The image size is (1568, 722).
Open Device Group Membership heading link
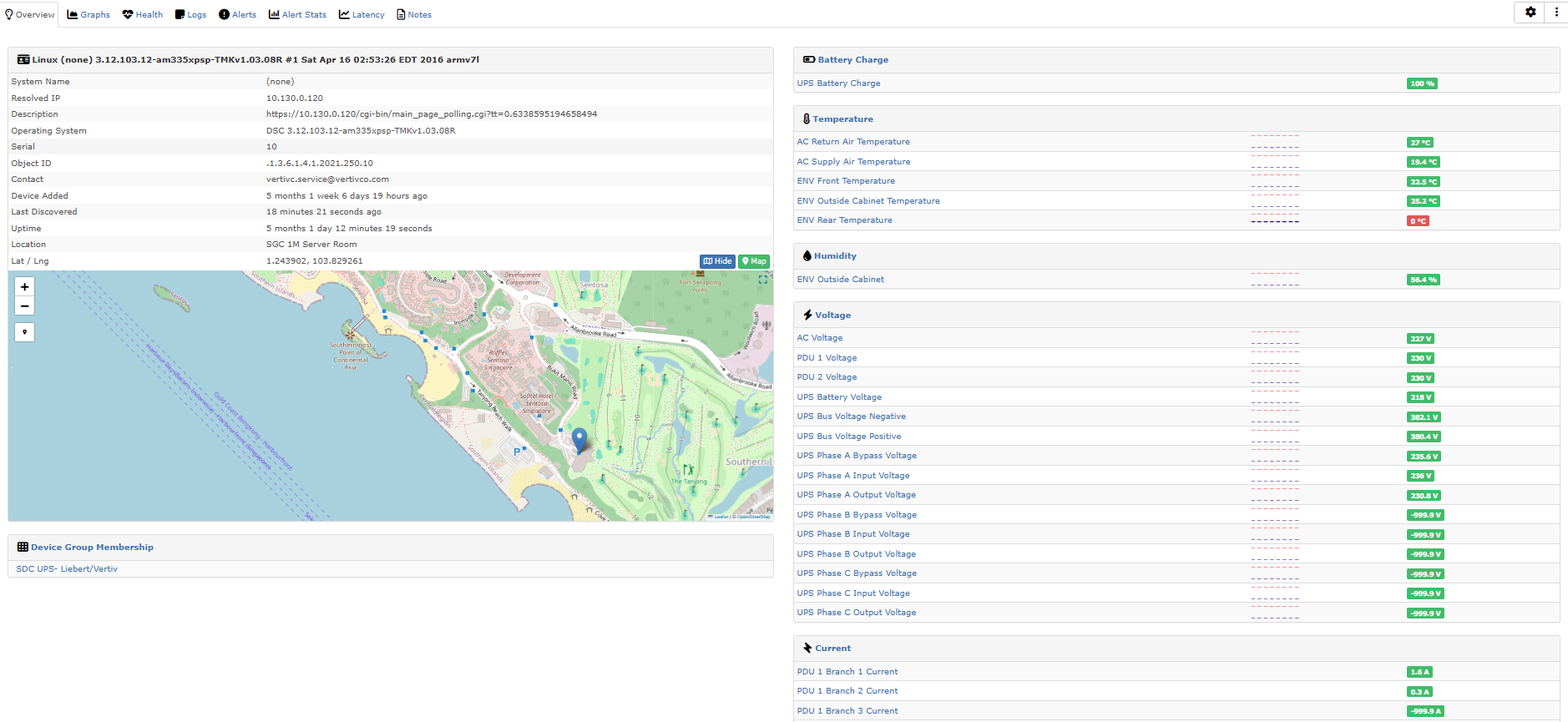point(92,548)
